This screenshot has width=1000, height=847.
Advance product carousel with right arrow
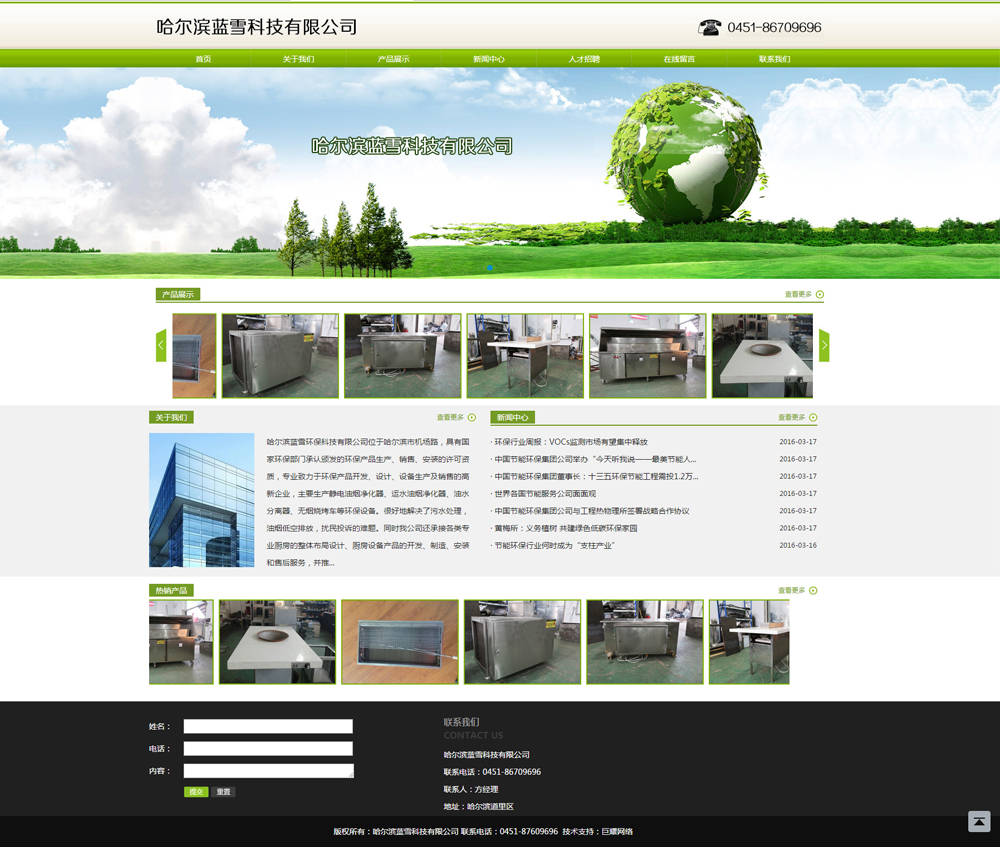824,346
